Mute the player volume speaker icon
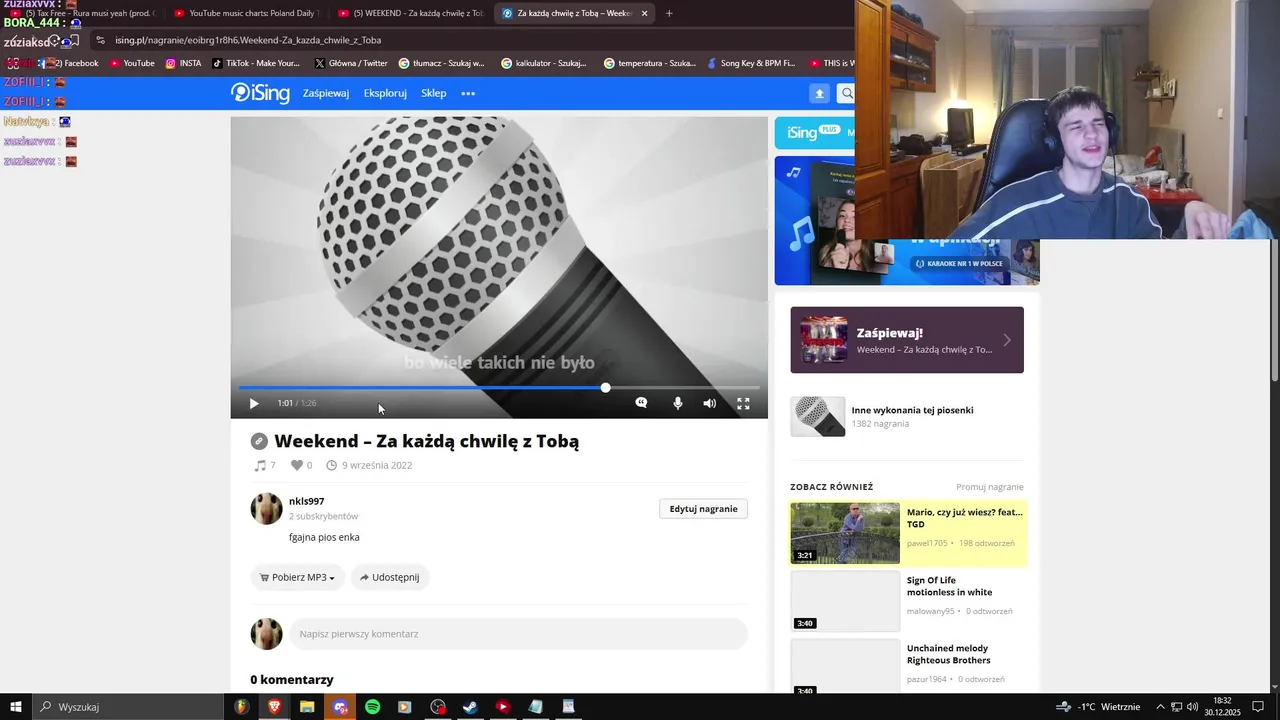Screen dimensions: 1280x720 (x=709, y=403)
